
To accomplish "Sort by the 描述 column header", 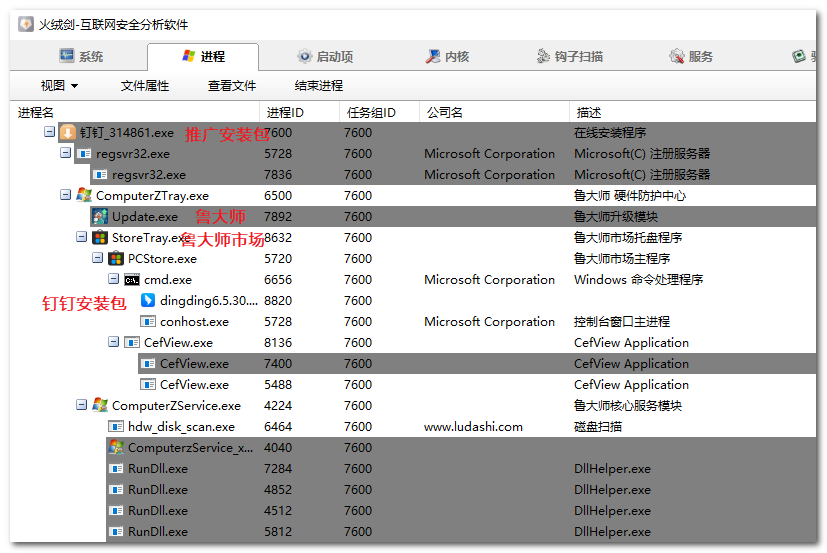I will pyautogui.click(x=693, y=112).
